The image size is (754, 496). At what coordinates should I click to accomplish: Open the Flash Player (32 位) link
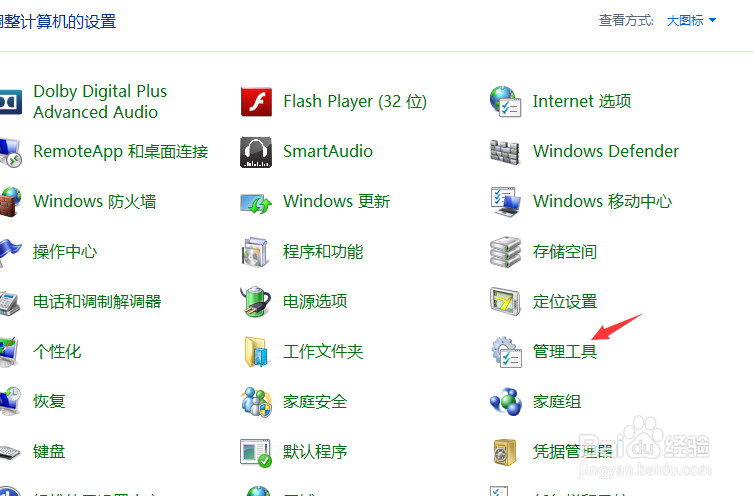coord(355,102)
